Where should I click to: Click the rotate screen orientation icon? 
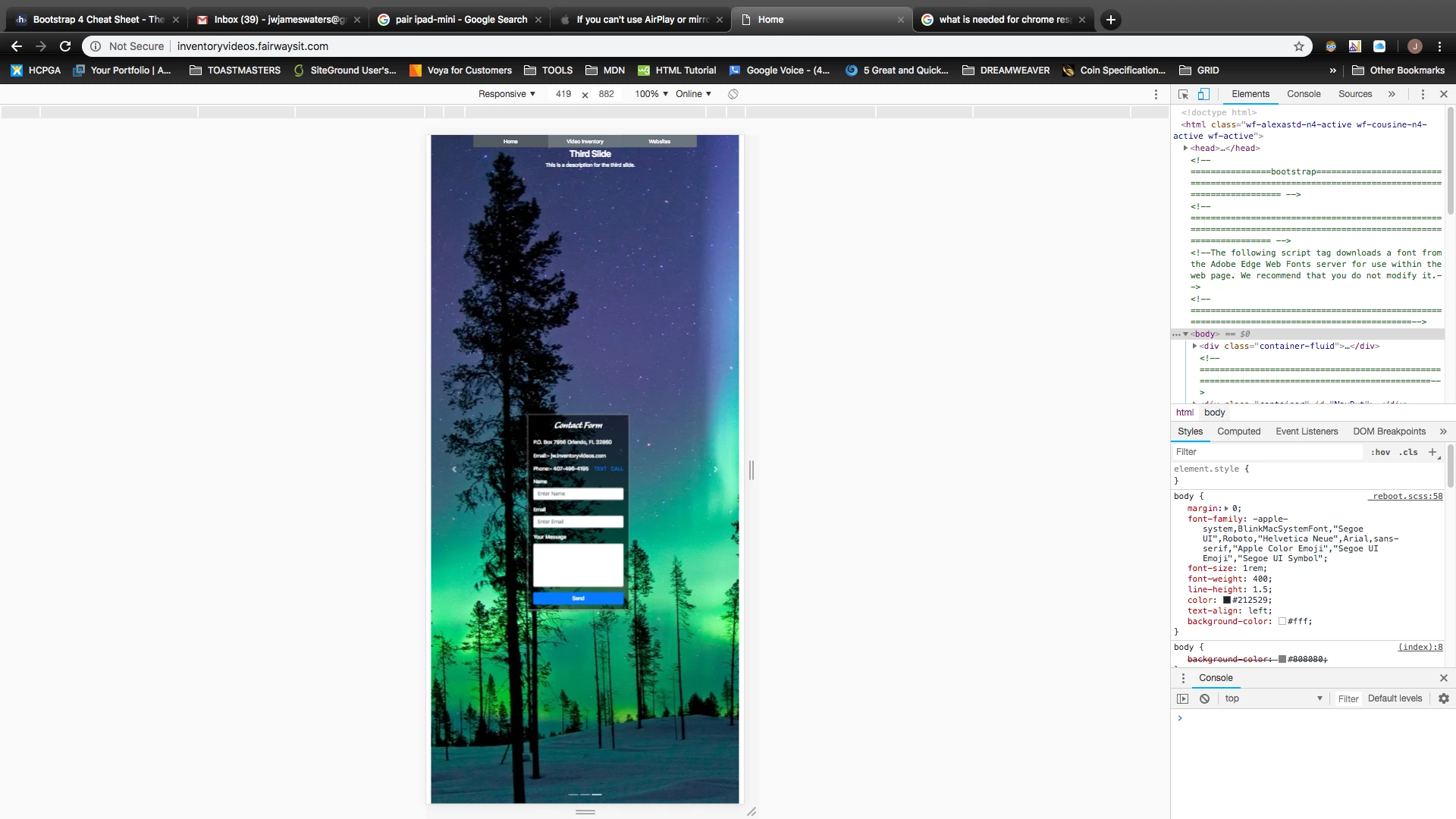733,94
